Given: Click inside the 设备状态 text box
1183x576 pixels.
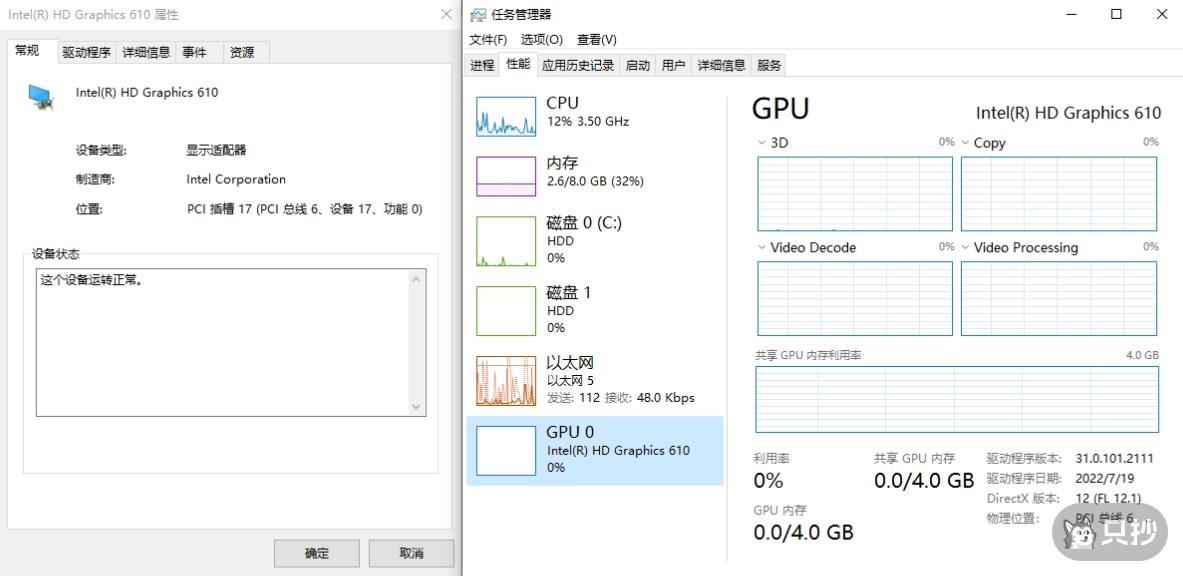Looking at the screenshot, I should (220, 340).
